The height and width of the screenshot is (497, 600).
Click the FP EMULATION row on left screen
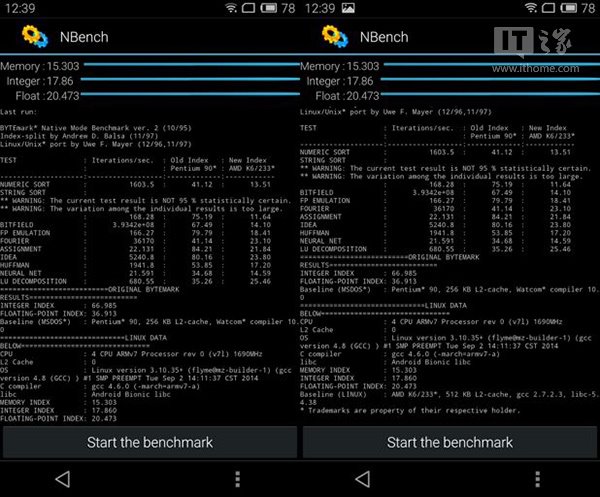pos(135,233)
